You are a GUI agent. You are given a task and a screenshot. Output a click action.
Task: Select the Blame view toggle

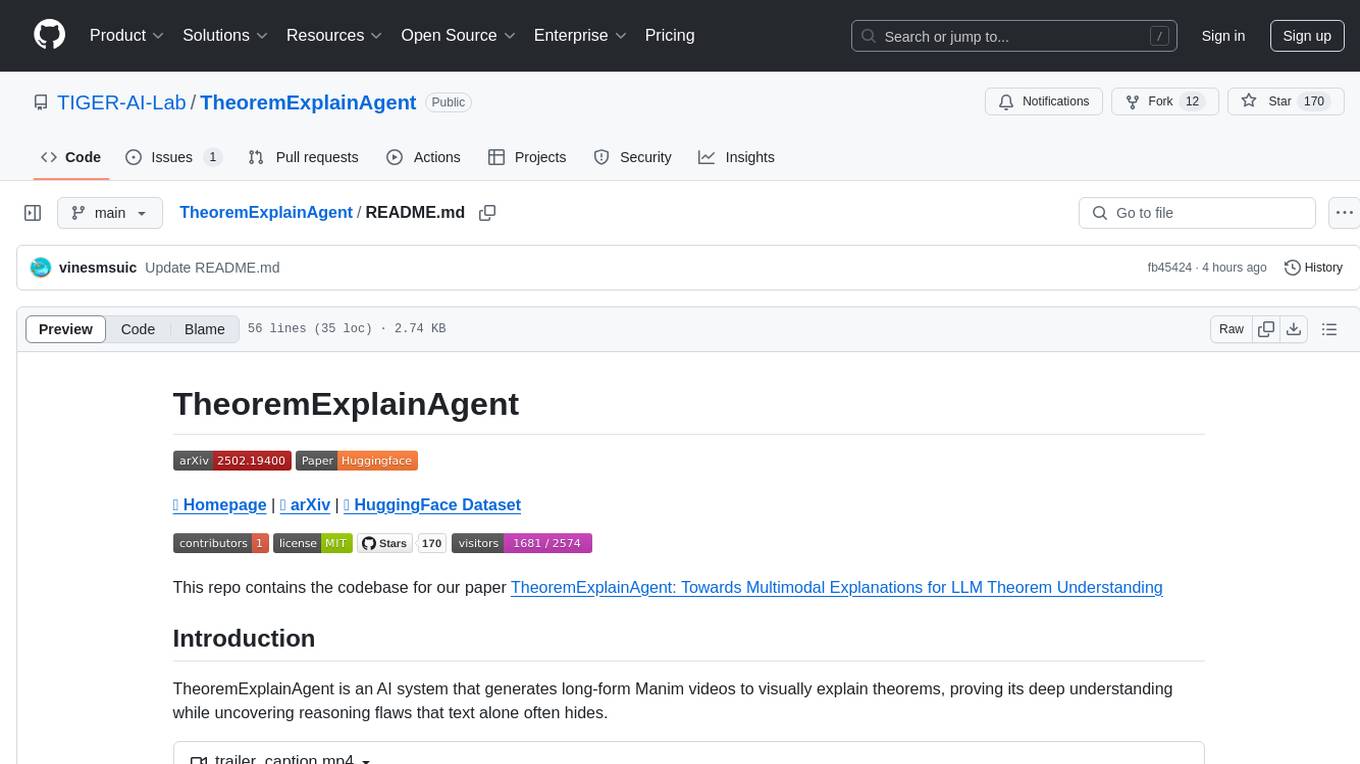(x=204, y=329)
